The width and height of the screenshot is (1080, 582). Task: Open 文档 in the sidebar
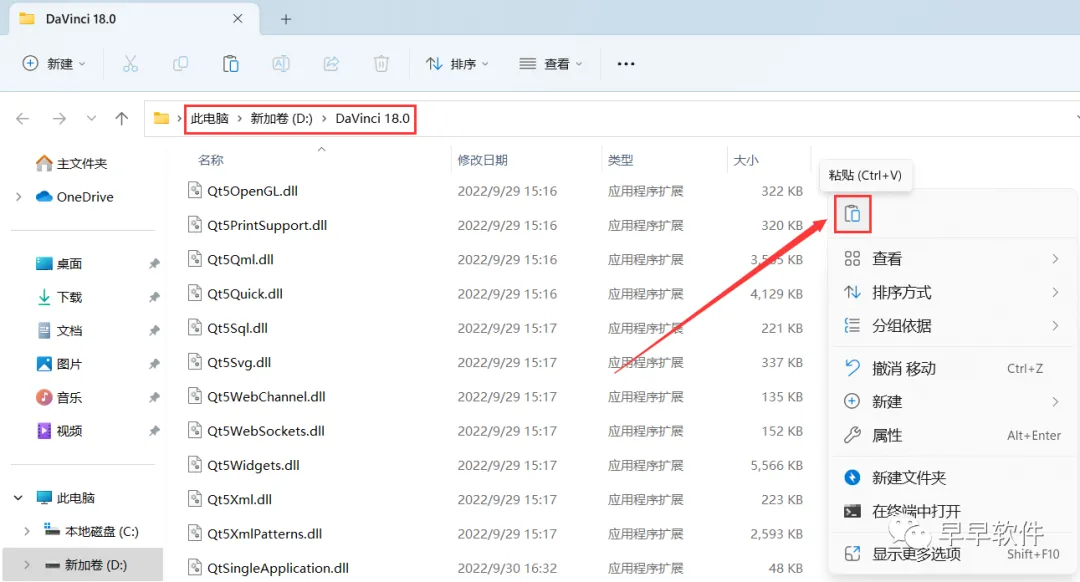(x=59, y=331)
